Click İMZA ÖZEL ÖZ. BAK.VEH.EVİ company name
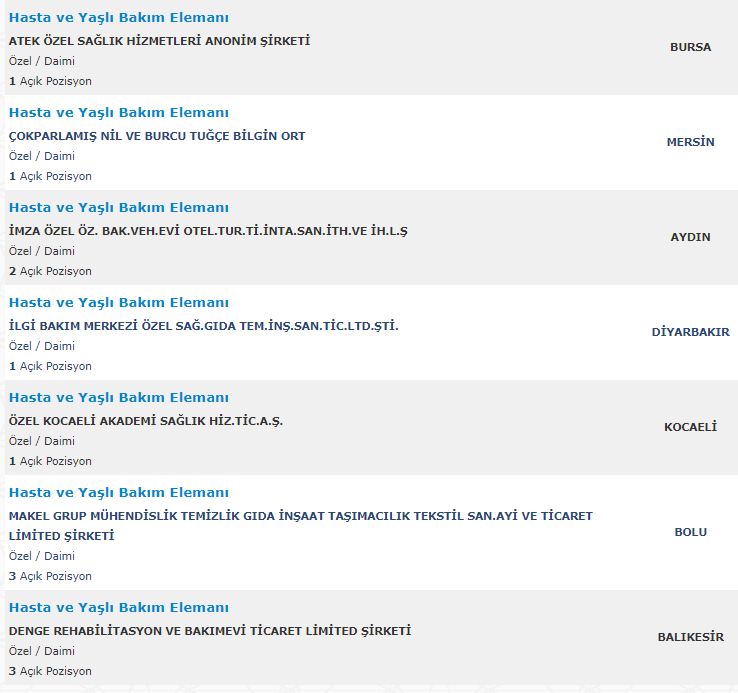Screen dimensions: 738x693 click(x=208, y=231)
